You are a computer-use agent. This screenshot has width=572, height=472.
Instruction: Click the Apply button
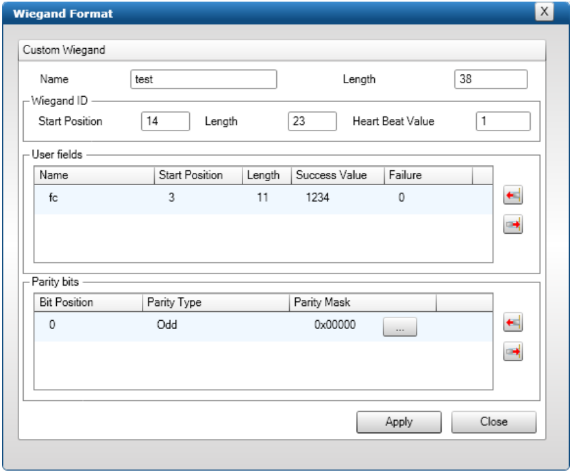[399, 422]
